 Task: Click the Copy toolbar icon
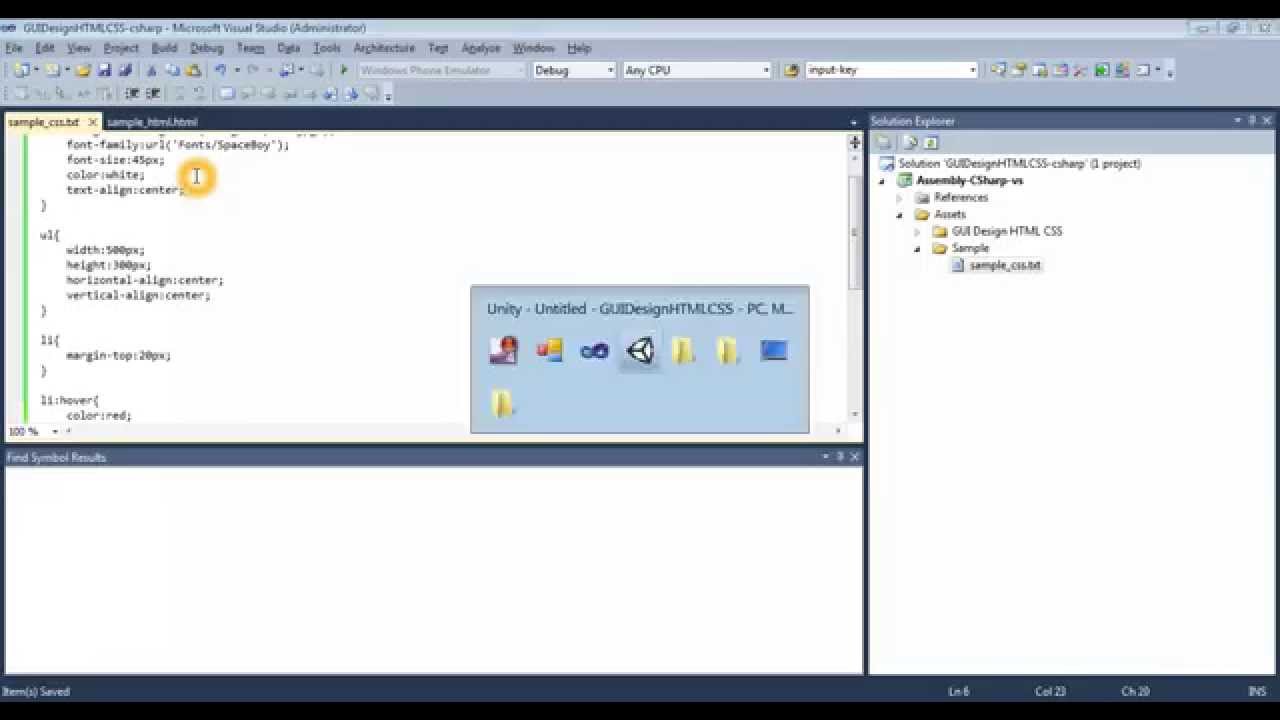[172, 70]
